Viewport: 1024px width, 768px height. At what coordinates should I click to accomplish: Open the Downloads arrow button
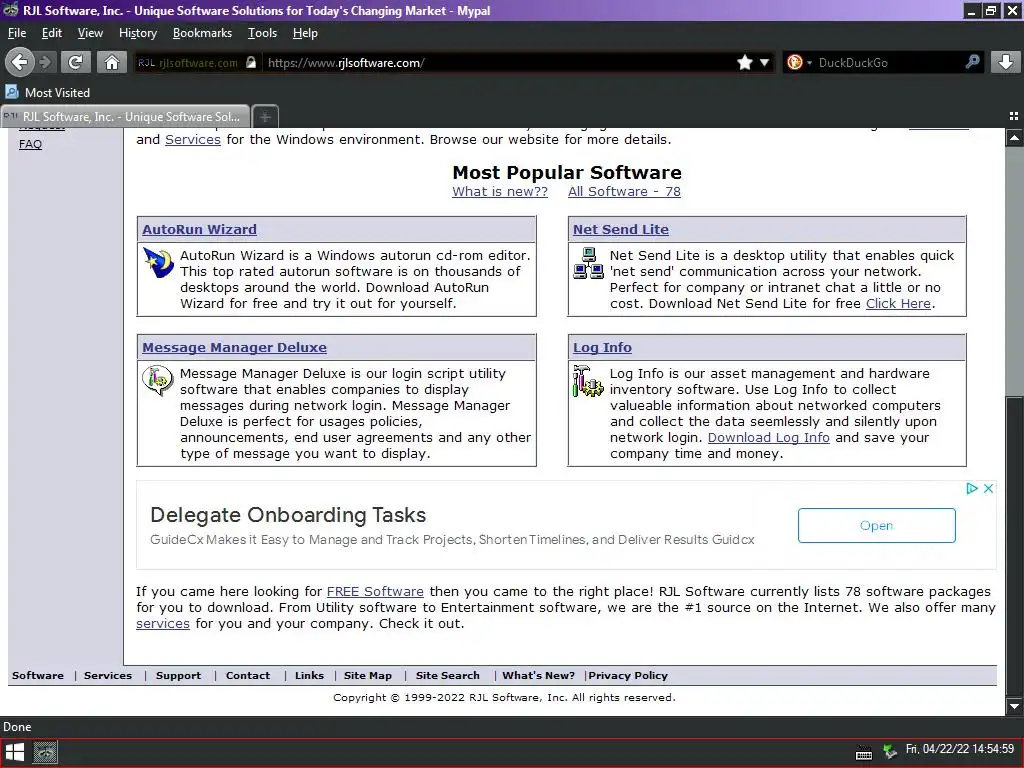click(x=1006, y=62)
